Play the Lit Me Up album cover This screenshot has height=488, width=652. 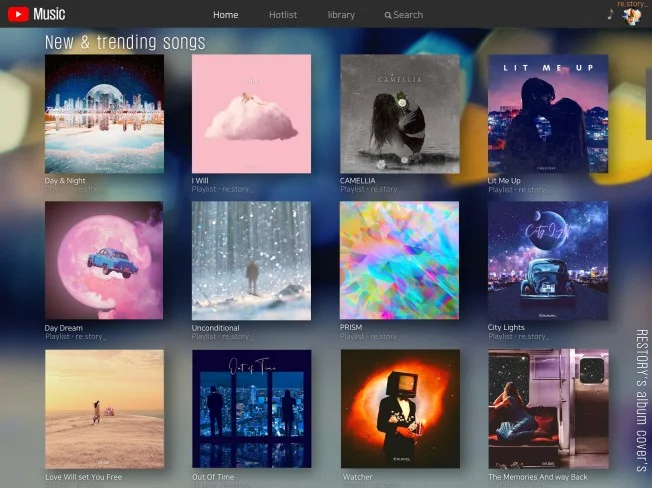coord(547,114)
